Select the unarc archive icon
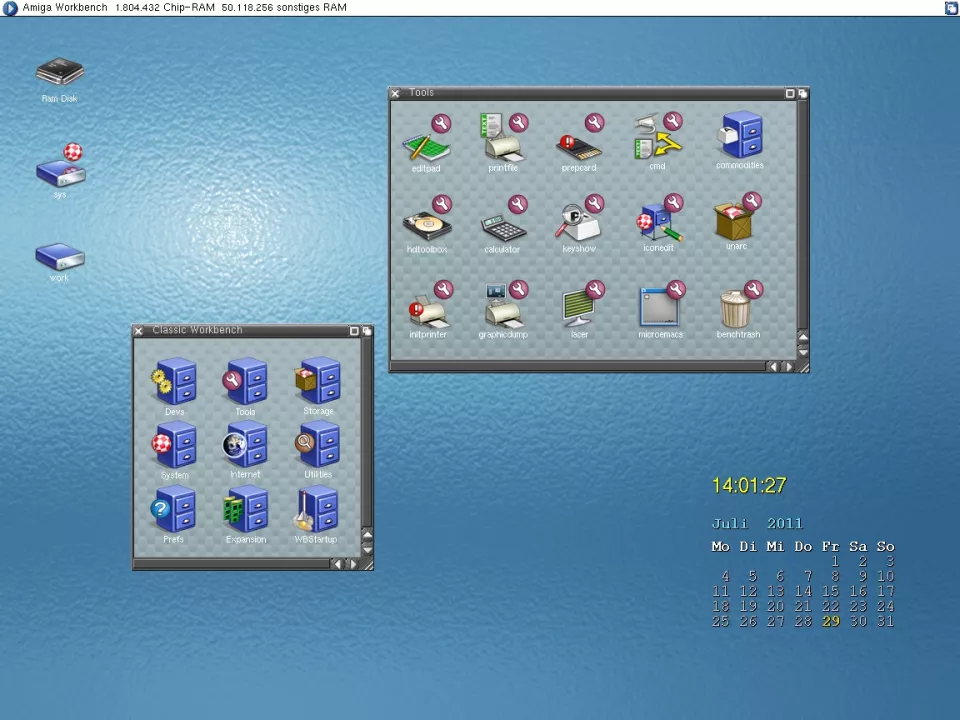Viewport: 960px width, 720px height. pyautogui.click(x=736, y=220)
